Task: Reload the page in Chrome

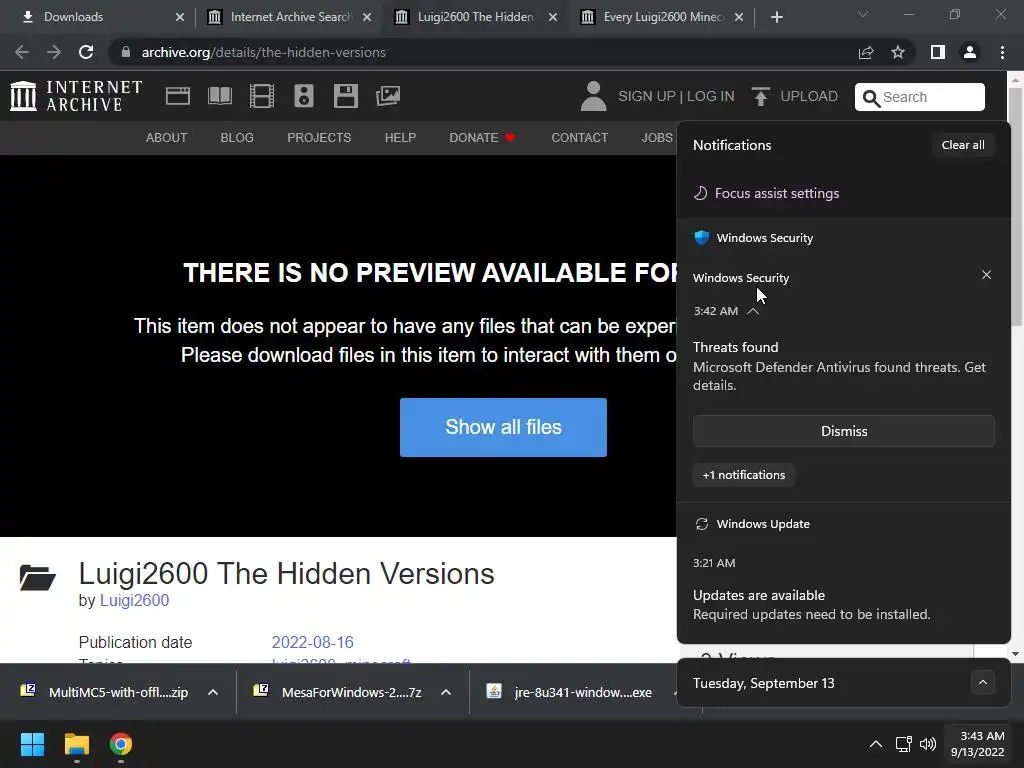Action: tap(86, 52)
